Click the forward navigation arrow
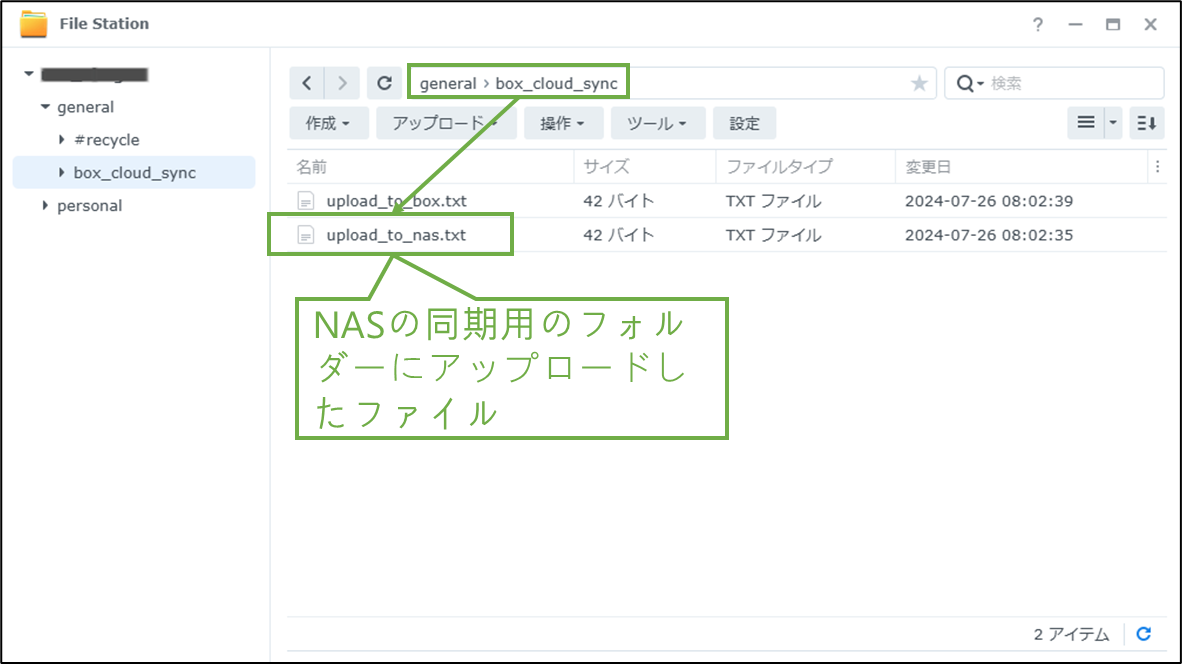The width and height of the screenshot is (1182, 664). pyautogui.click(x=342, y=82)
